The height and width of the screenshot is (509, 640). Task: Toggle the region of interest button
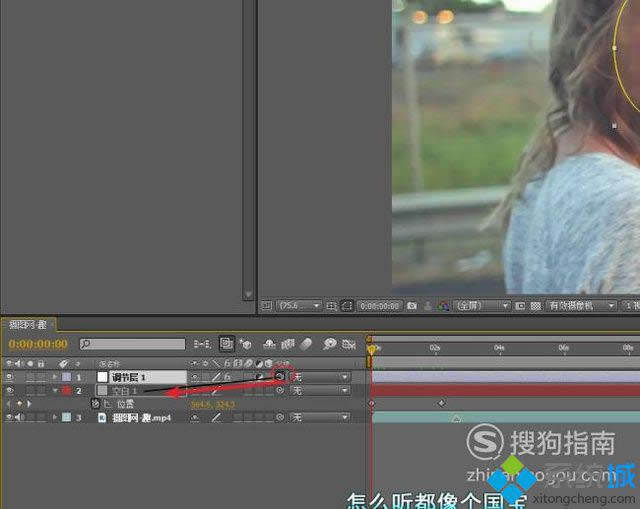click(520, 306)
